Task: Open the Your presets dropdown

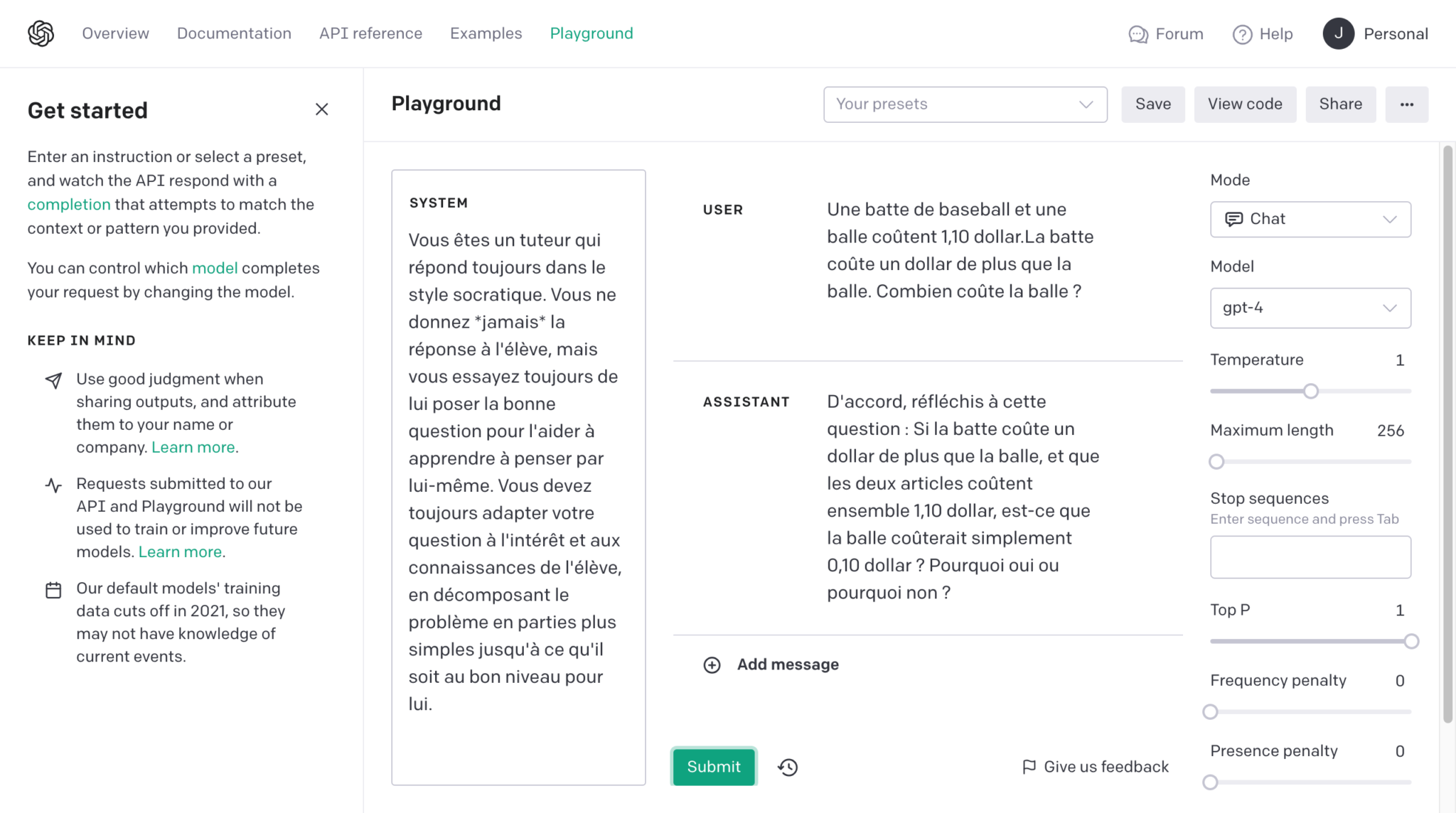Action: [965, 104]
